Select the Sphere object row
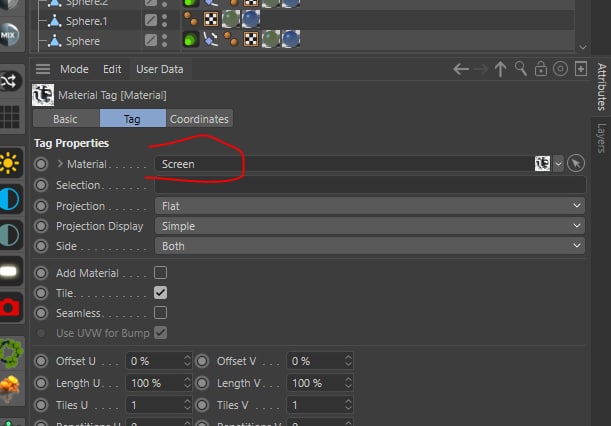 83,41
